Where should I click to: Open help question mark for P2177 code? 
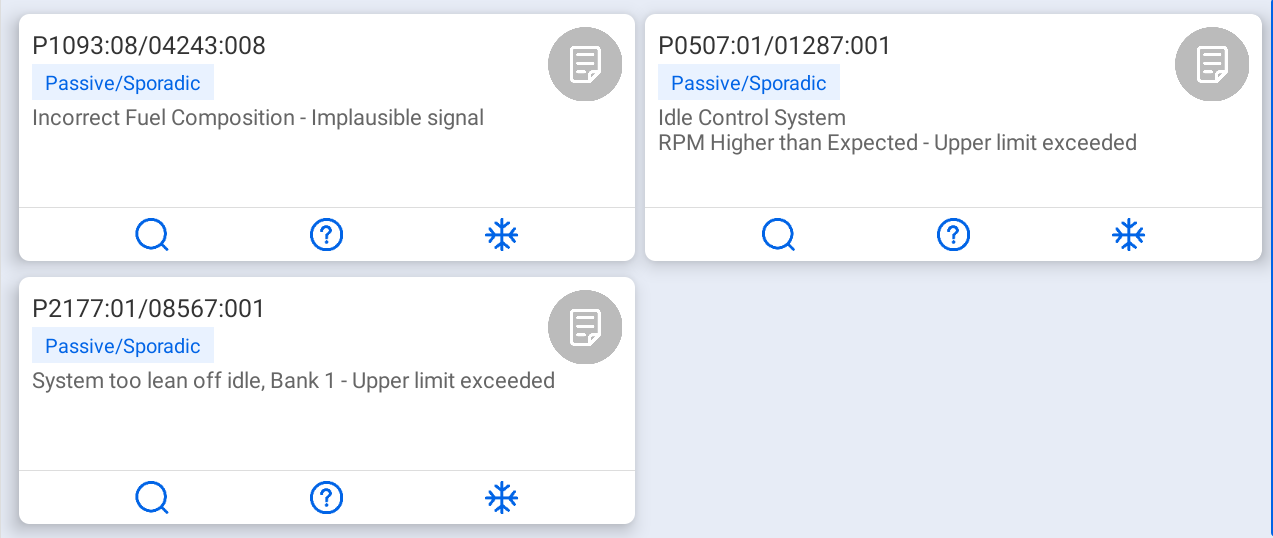pos(327,498)
